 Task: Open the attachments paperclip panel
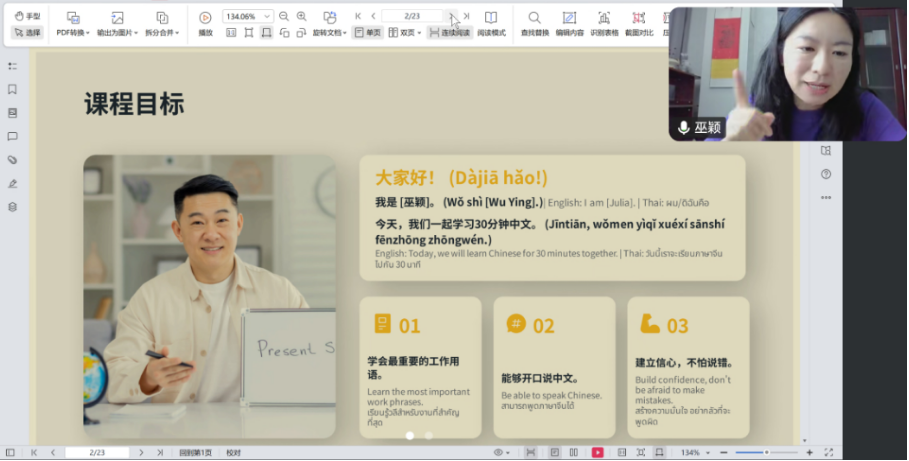[x=13, y=160]
